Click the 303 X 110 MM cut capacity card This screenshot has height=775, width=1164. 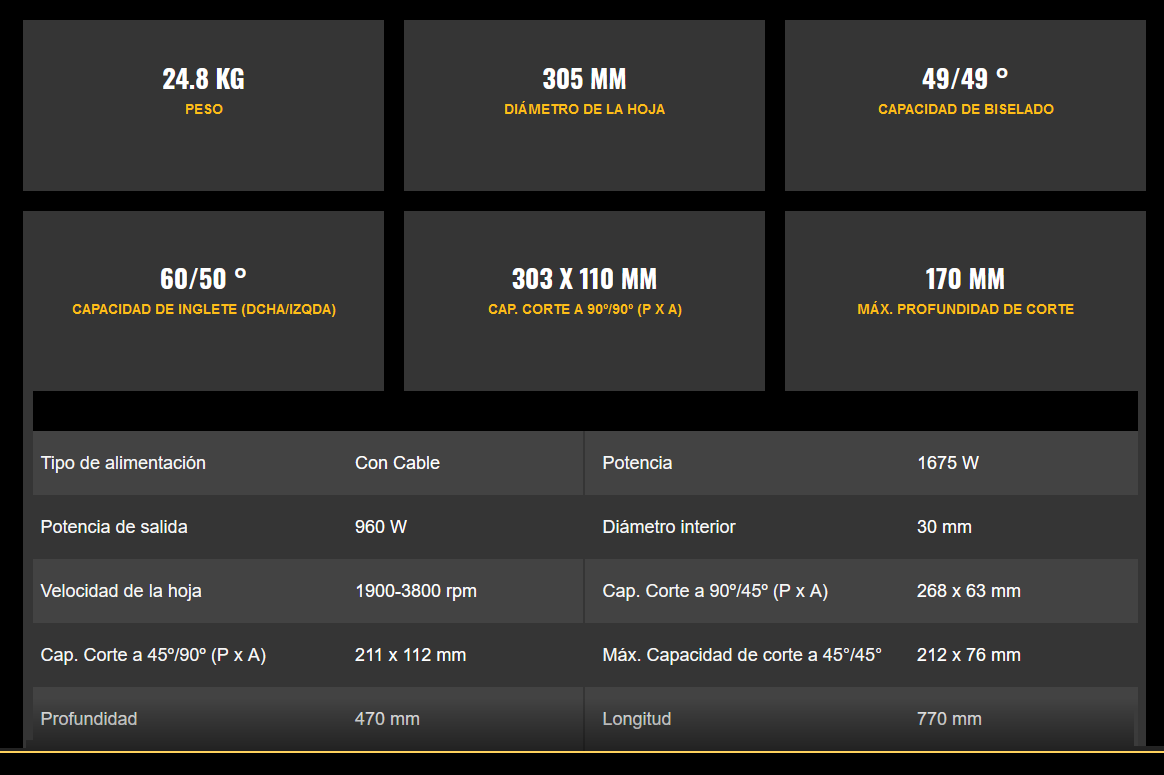click(x=584, y=300)
